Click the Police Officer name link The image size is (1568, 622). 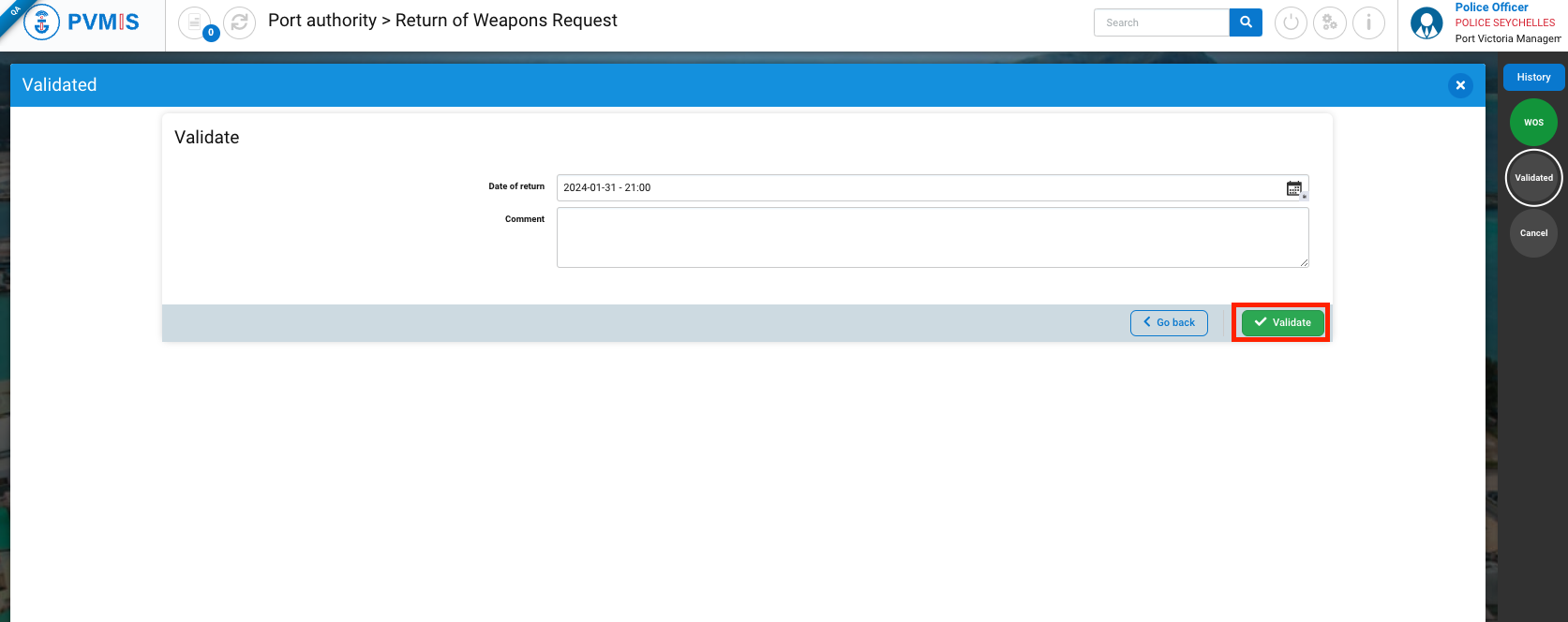point(1491,7)
